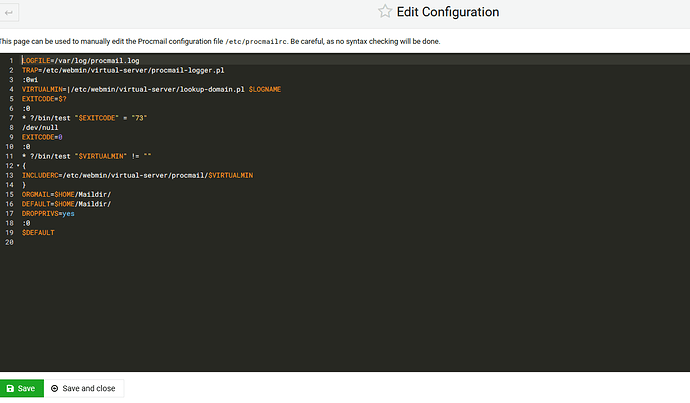Click the /etc/procmailrc path in description
This screenshot has width=690, height=403.
click(x=256, y=42)
